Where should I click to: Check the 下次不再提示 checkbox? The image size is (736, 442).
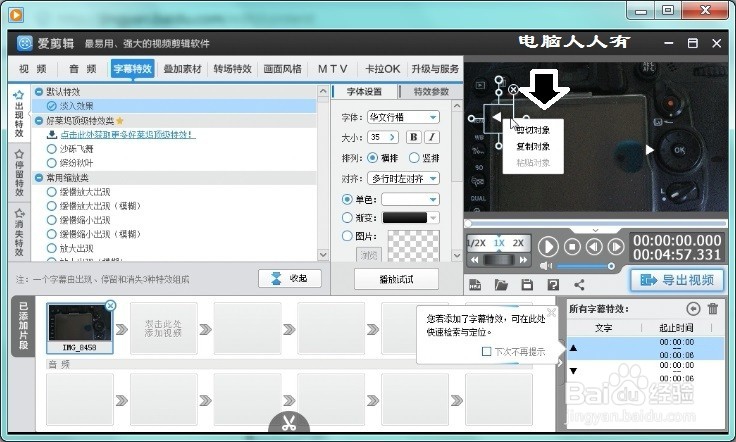click(487, 351)
